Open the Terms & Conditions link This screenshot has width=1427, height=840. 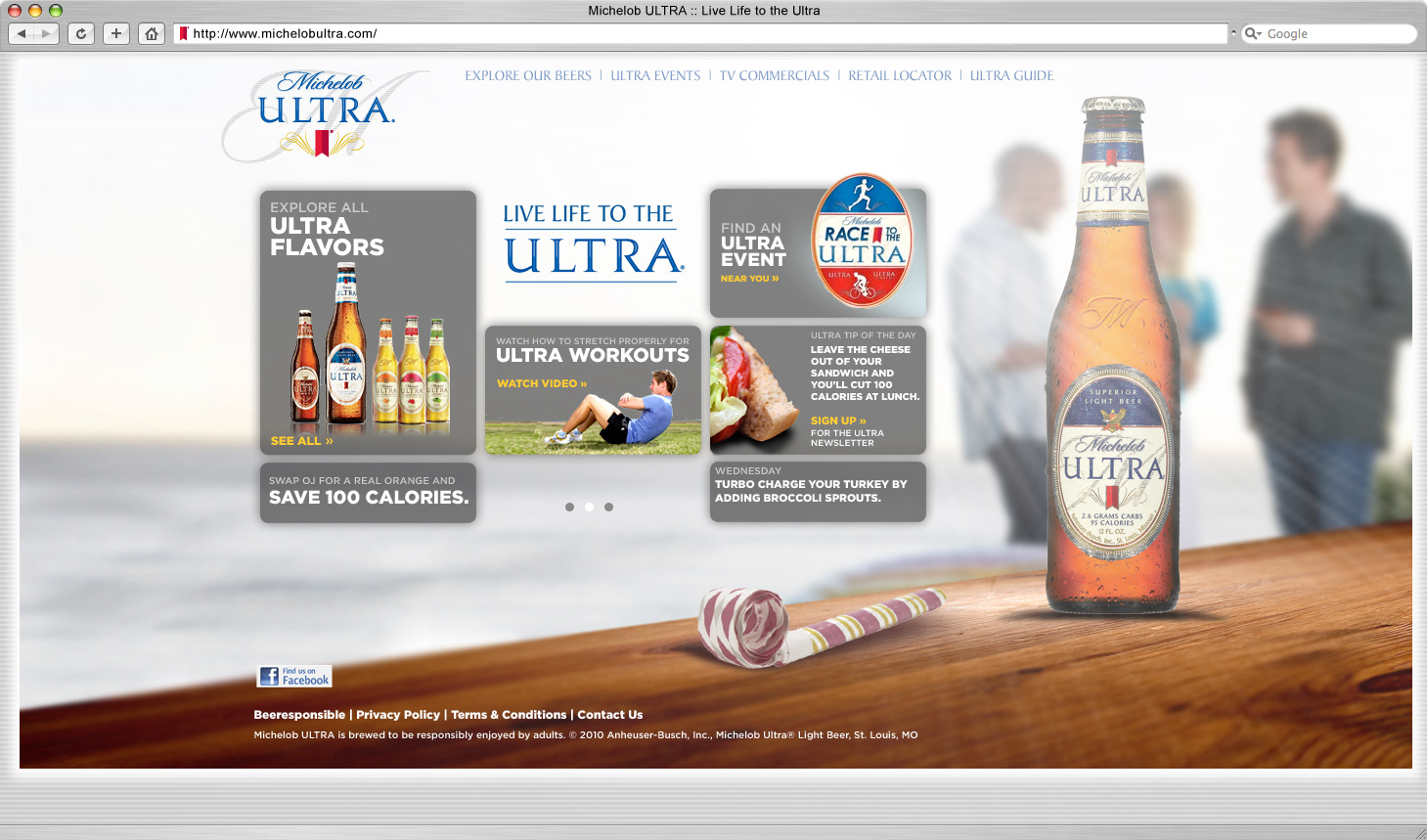pos(509,715)
